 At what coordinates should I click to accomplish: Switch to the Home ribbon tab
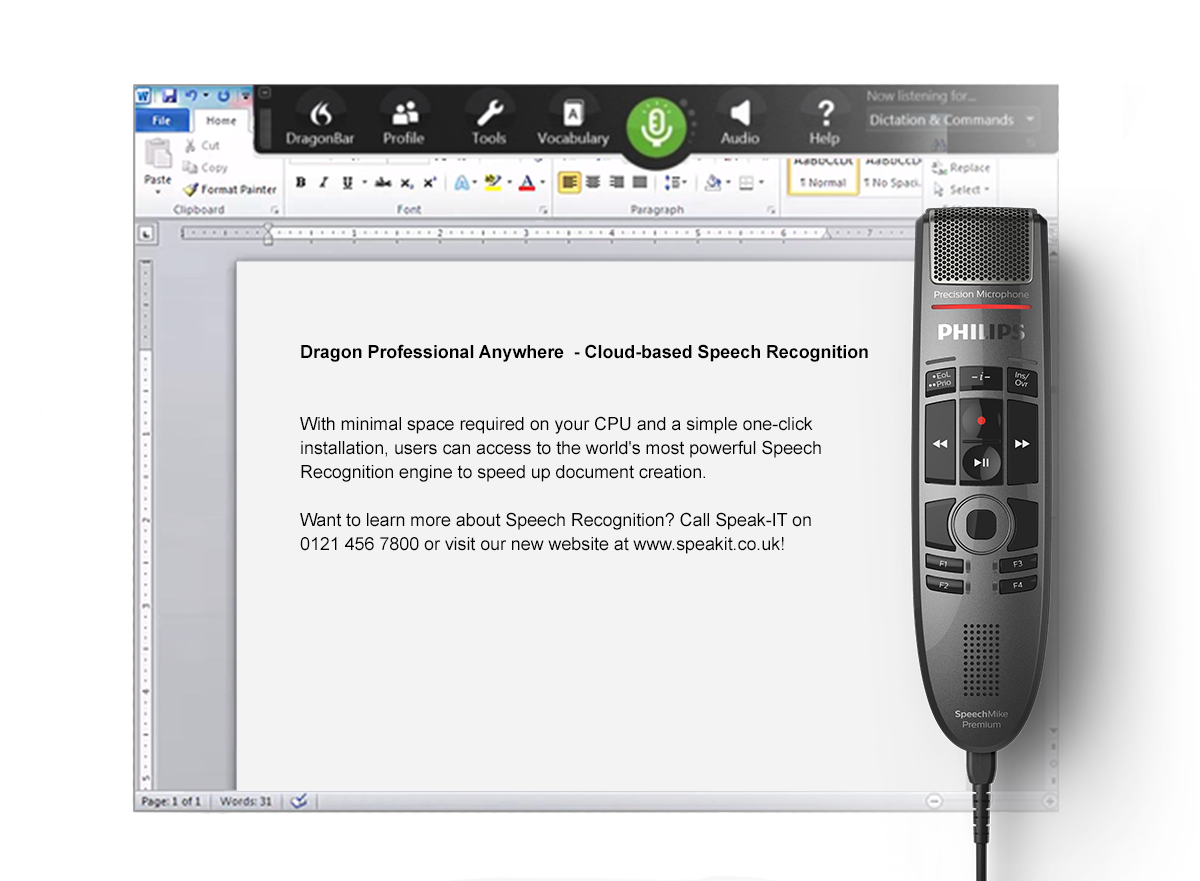pyautogui.click(x=221, y=121)
